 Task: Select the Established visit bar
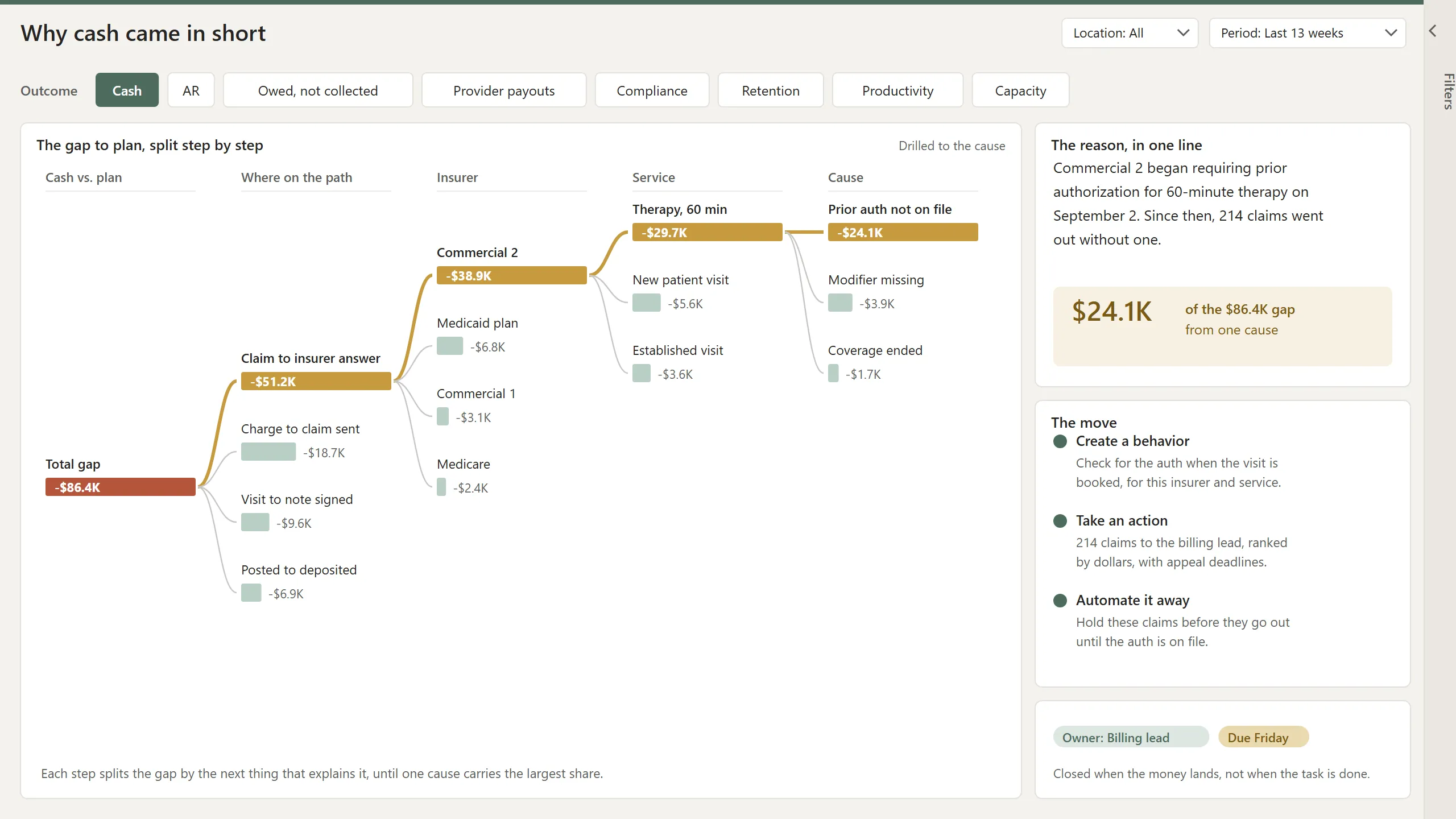pyautogui.click(x=642, y=373)
